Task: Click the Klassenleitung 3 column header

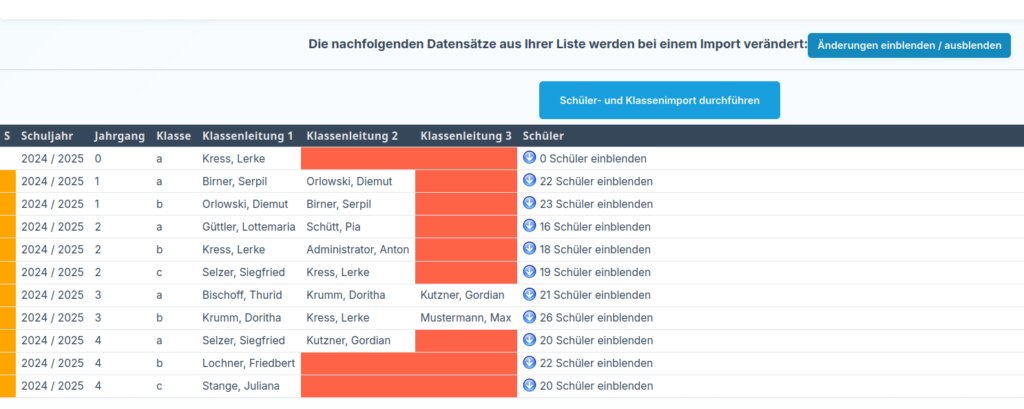Action: tap(466, 135)
